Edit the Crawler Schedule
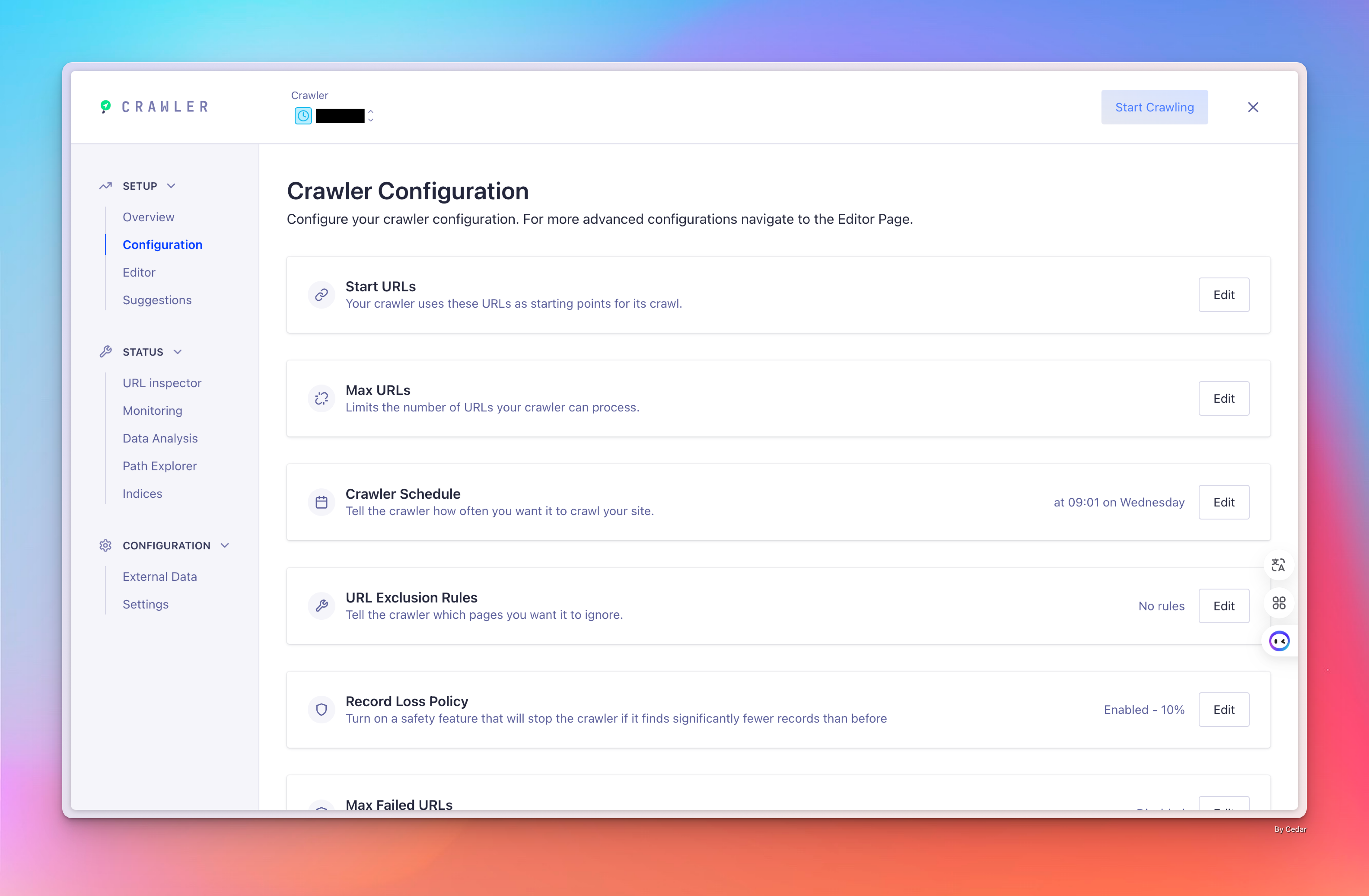 point(1223,502)
